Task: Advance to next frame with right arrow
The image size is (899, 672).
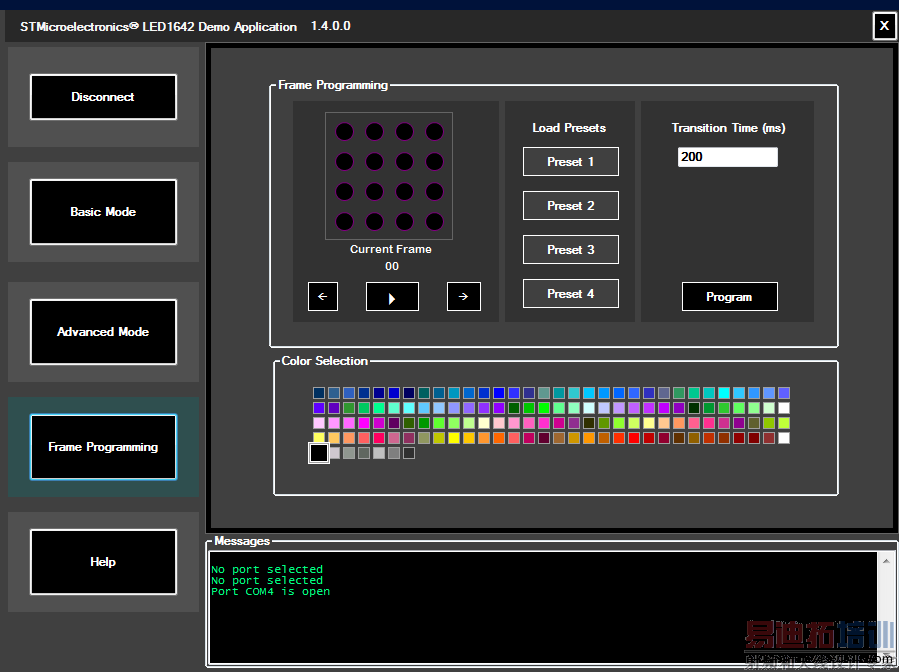Action: [x=463, y=297]
